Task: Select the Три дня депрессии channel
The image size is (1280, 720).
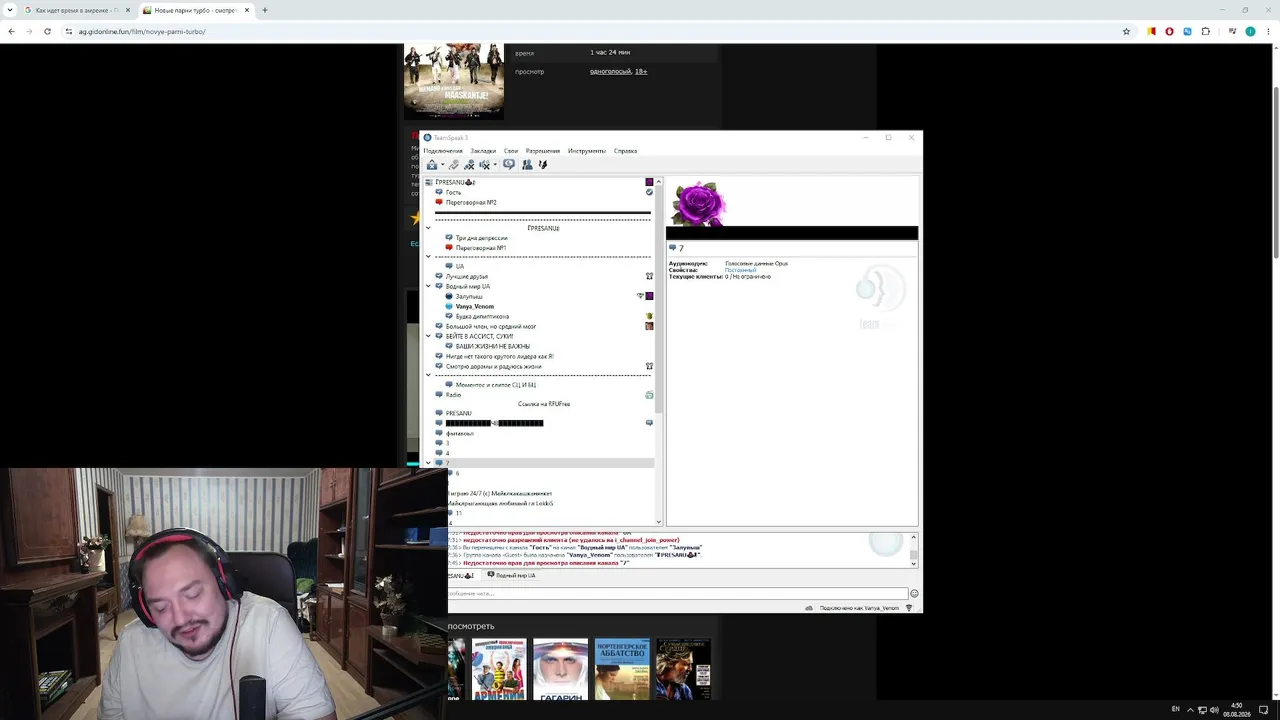Action: (x=481, y=238)
